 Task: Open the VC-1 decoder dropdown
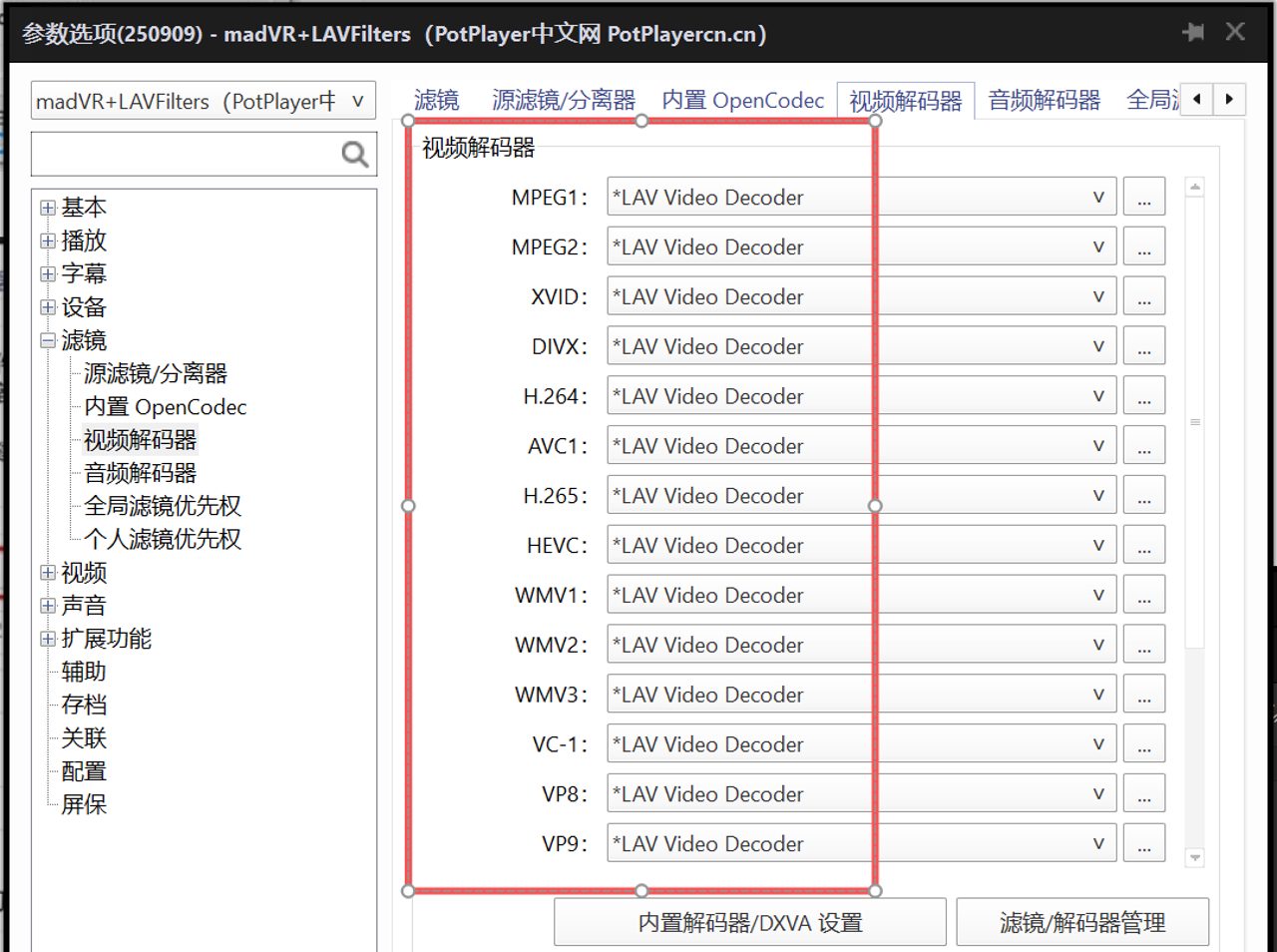pos(862,744)
